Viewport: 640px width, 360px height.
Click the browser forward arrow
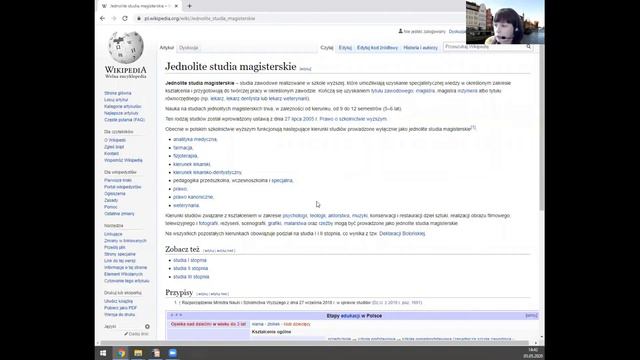tap(113, 18)
